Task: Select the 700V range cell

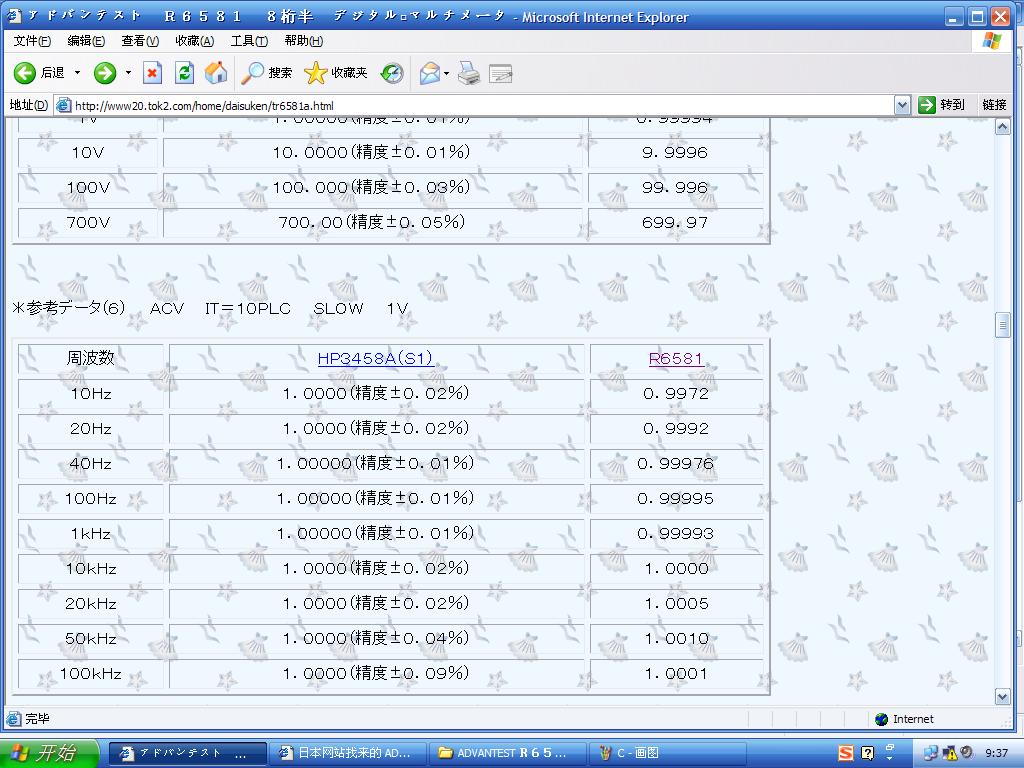Action: (88, 223)
